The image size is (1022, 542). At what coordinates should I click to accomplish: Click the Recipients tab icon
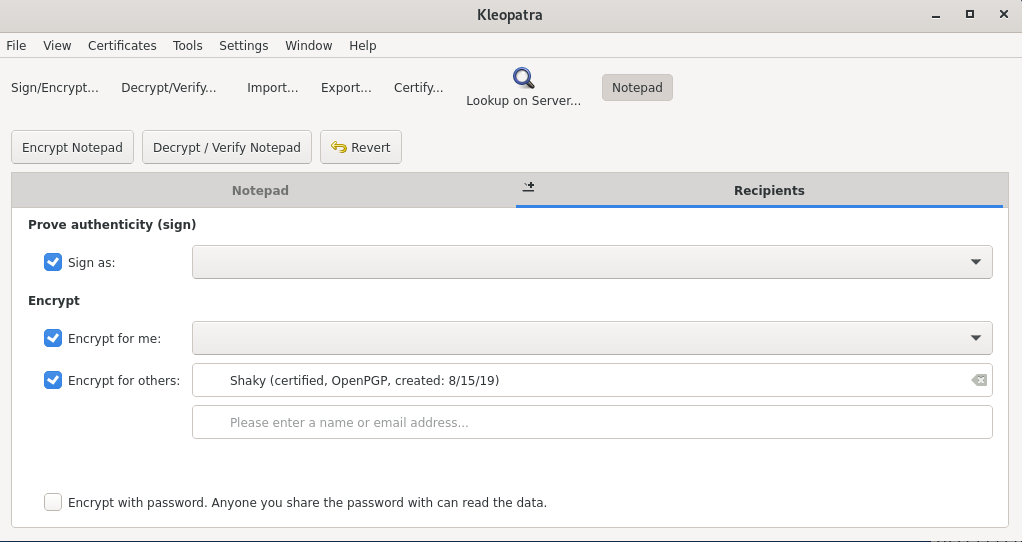529,187
